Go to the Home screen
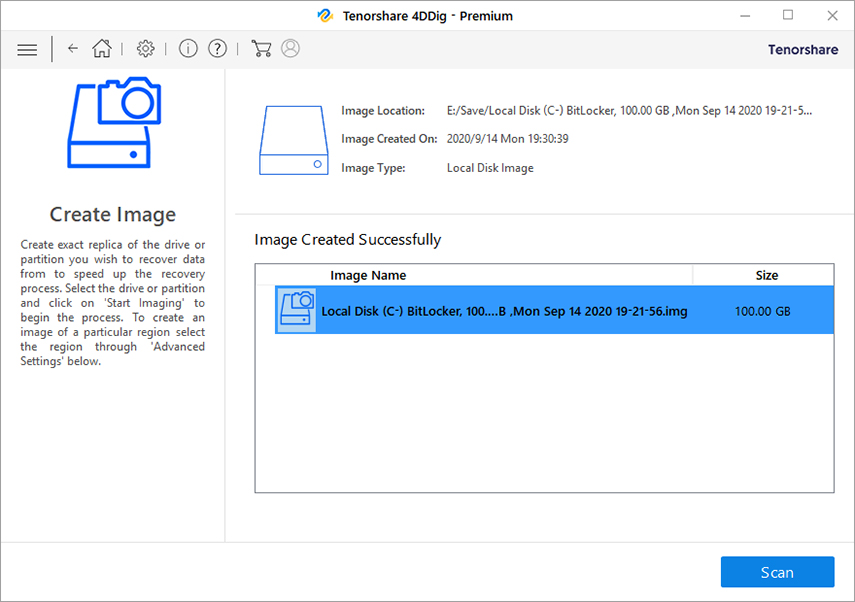This screenshot has width=855, height=602. pos(101,49)
